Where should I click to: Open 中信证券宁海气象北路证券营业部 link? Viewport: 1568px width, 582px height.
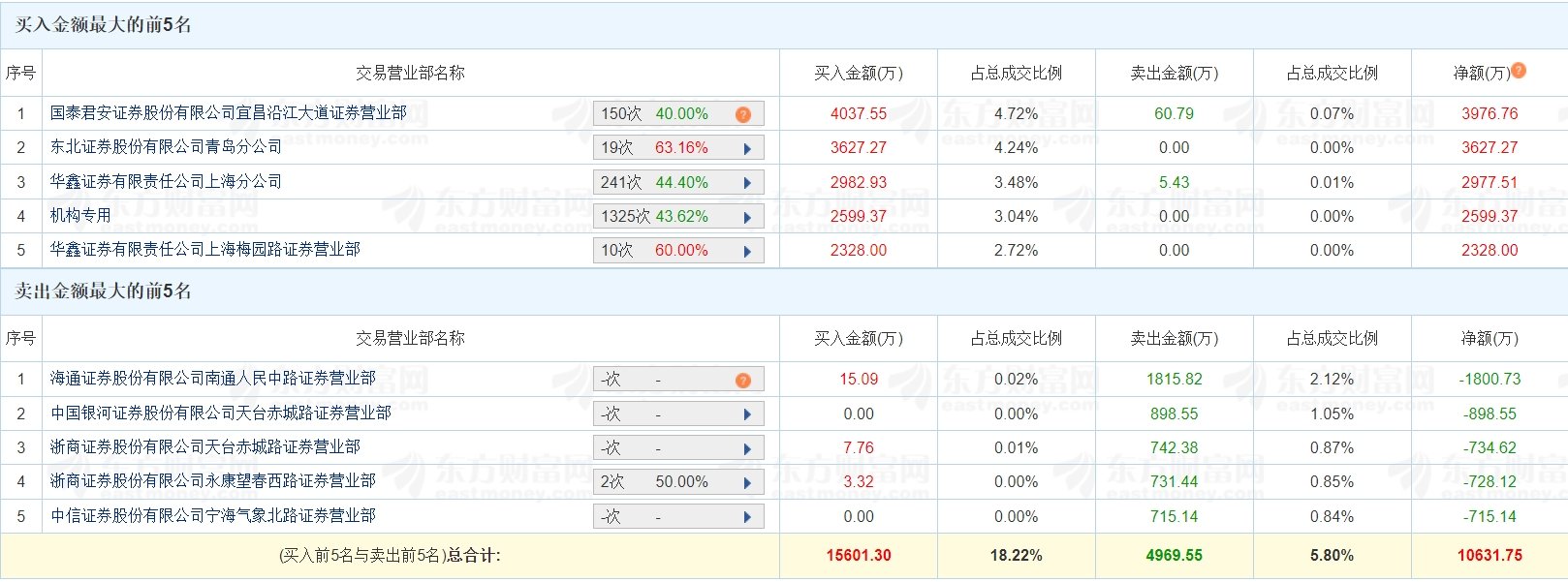click(212, 516)
